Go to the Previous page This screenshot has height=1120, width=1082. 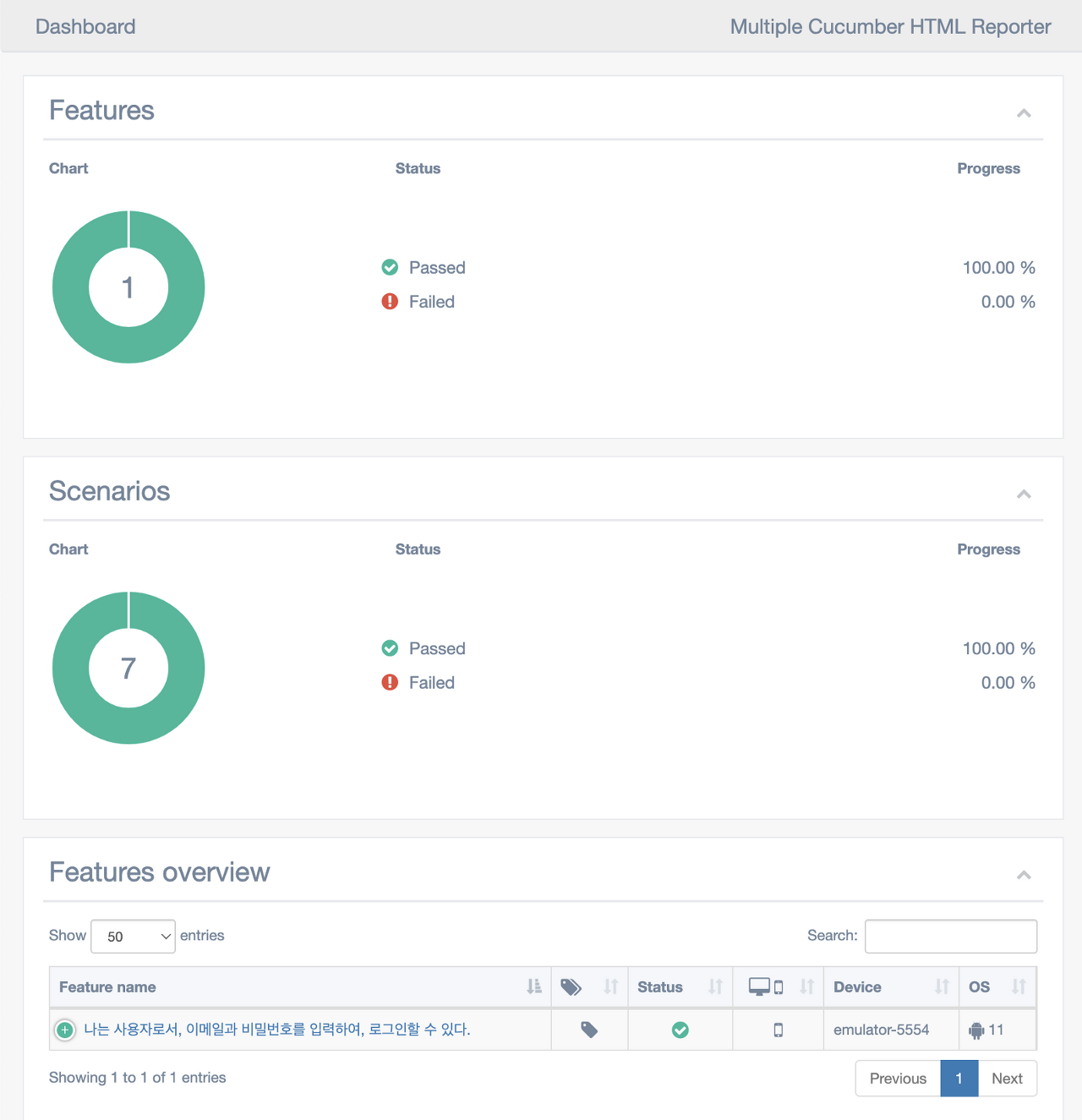pyautogui.click(x=898, y=1079)
